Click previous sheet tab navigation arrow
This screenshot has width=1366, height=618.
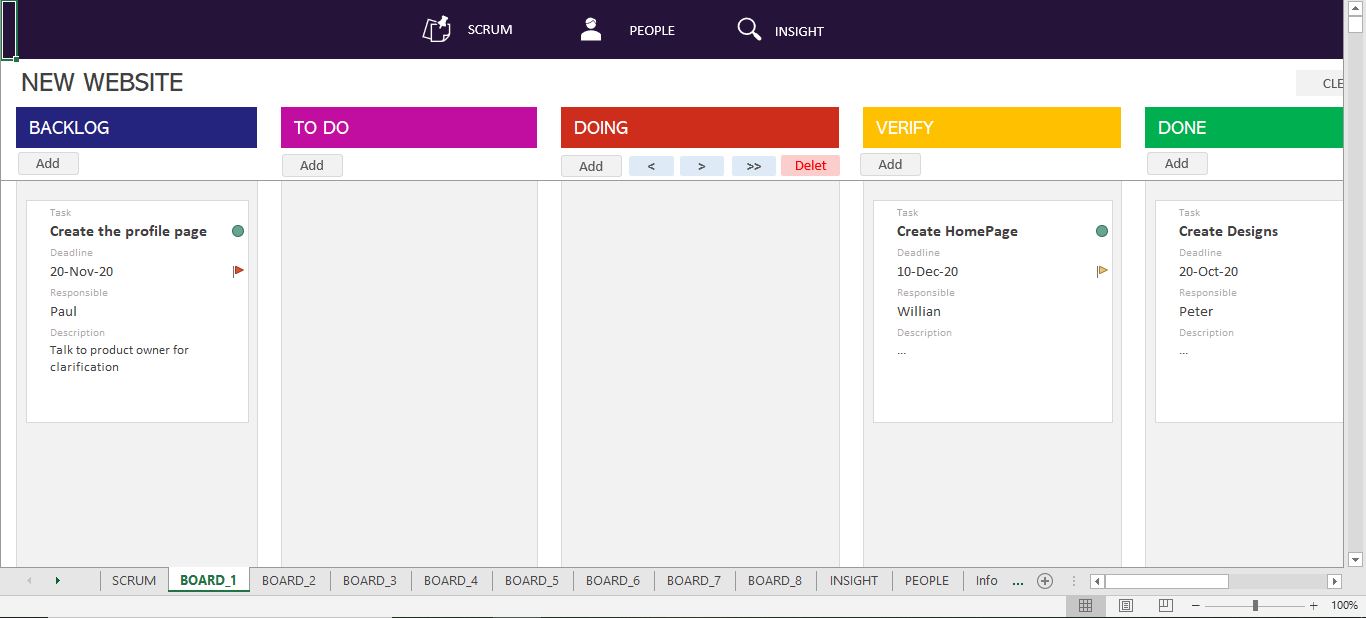click(28, 581)
